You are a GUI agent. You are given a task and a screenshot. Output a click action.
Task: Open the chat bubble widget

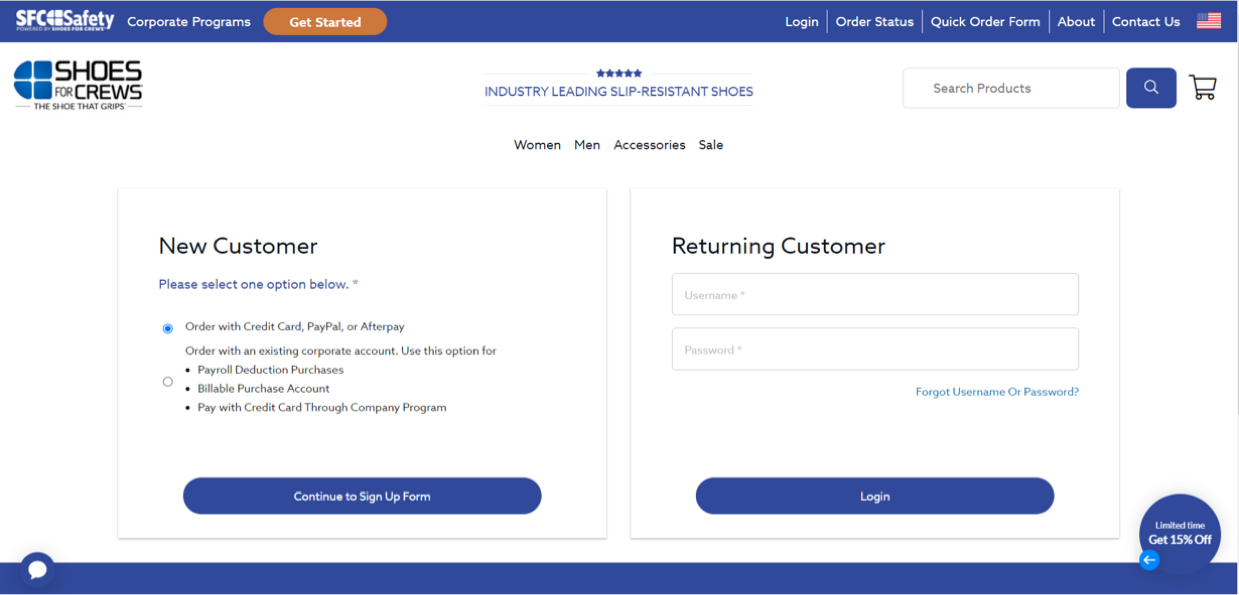click(37, 570)
